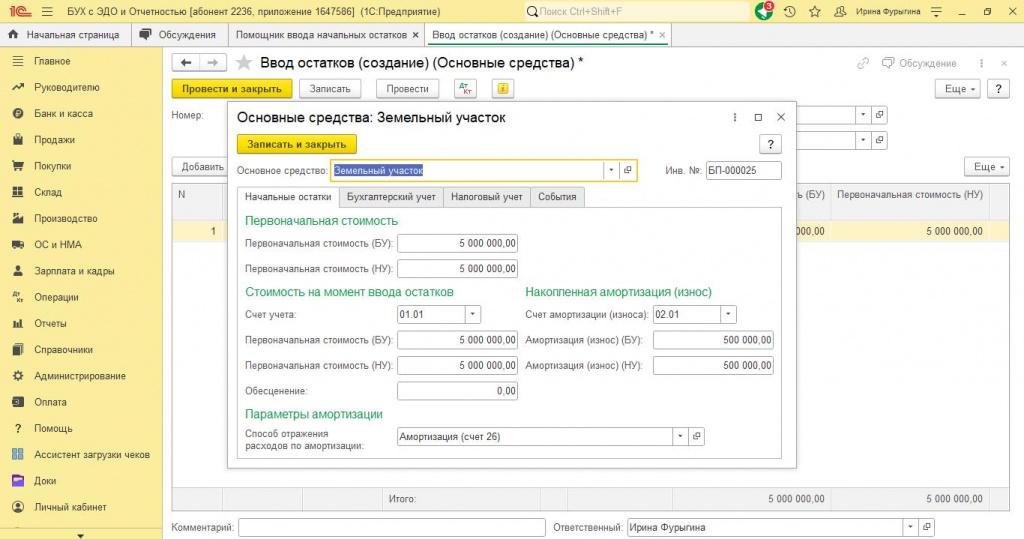
Task: Open Ассистент загрузки чеков
Action: [x=92, y=455]
